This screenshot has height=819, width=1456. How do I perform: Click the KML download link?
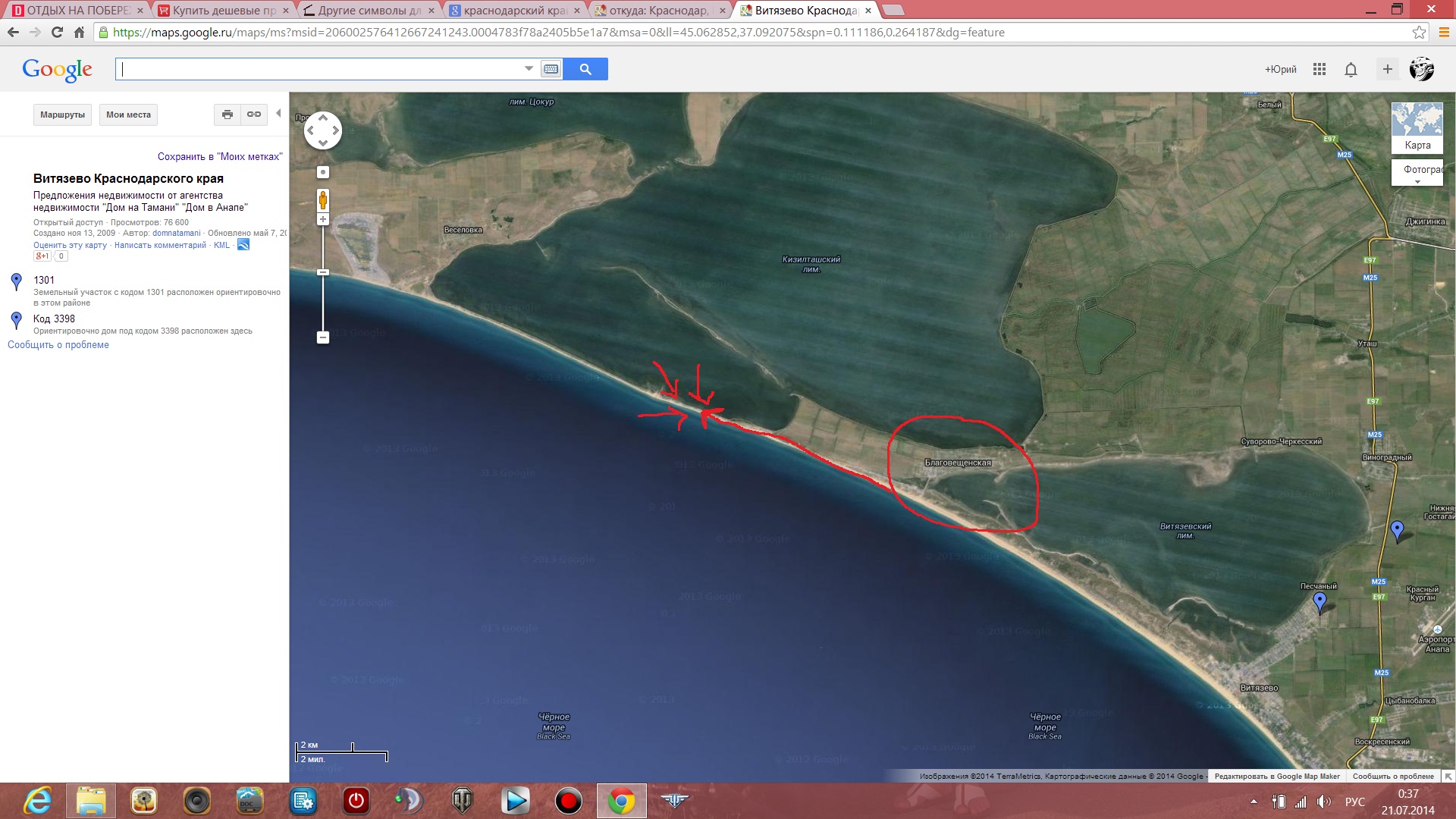pos(221,245)
